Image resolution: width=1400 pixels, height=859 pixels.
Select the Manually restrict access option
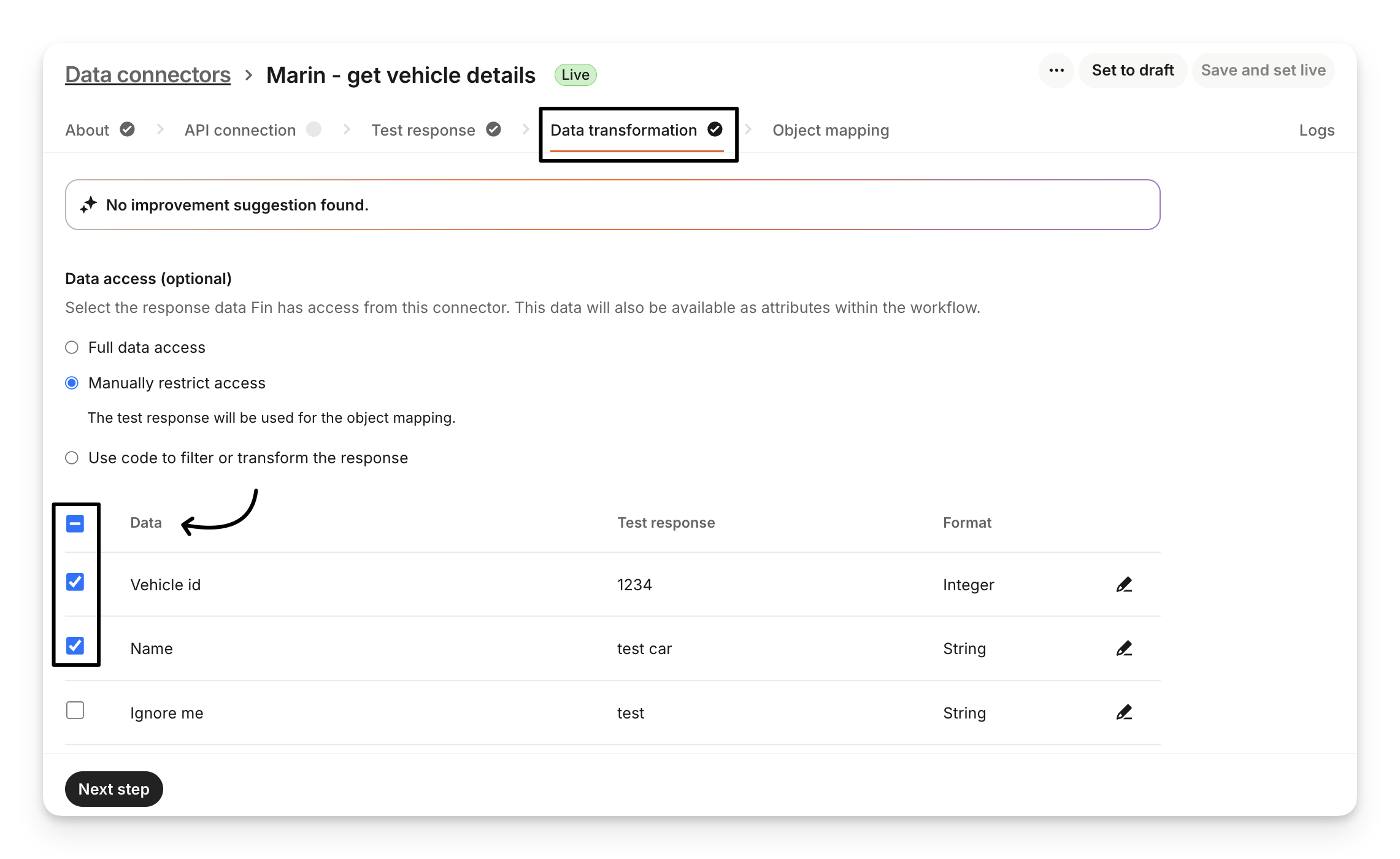(72, 383)
